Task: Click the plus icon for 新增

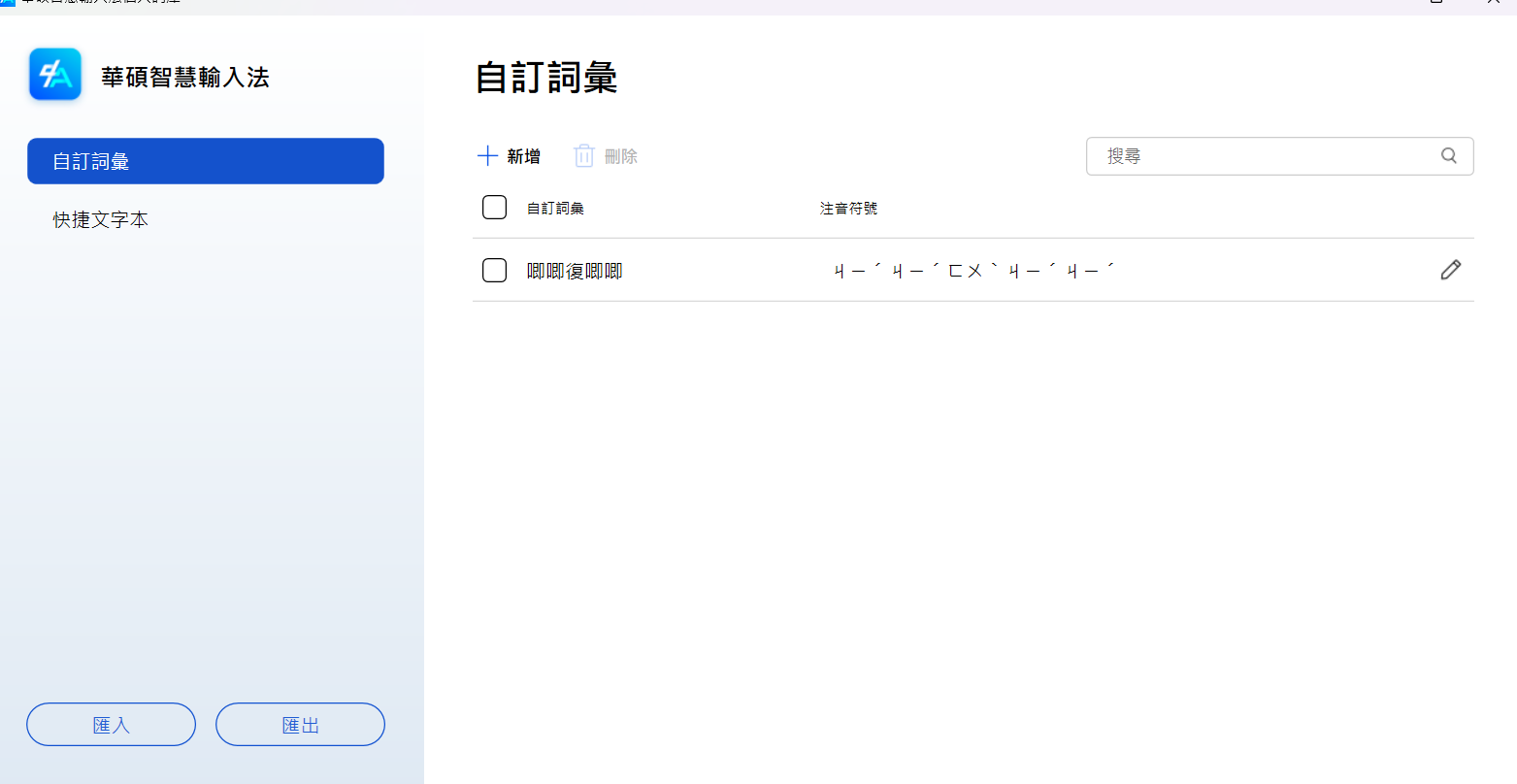Action: 487,156
